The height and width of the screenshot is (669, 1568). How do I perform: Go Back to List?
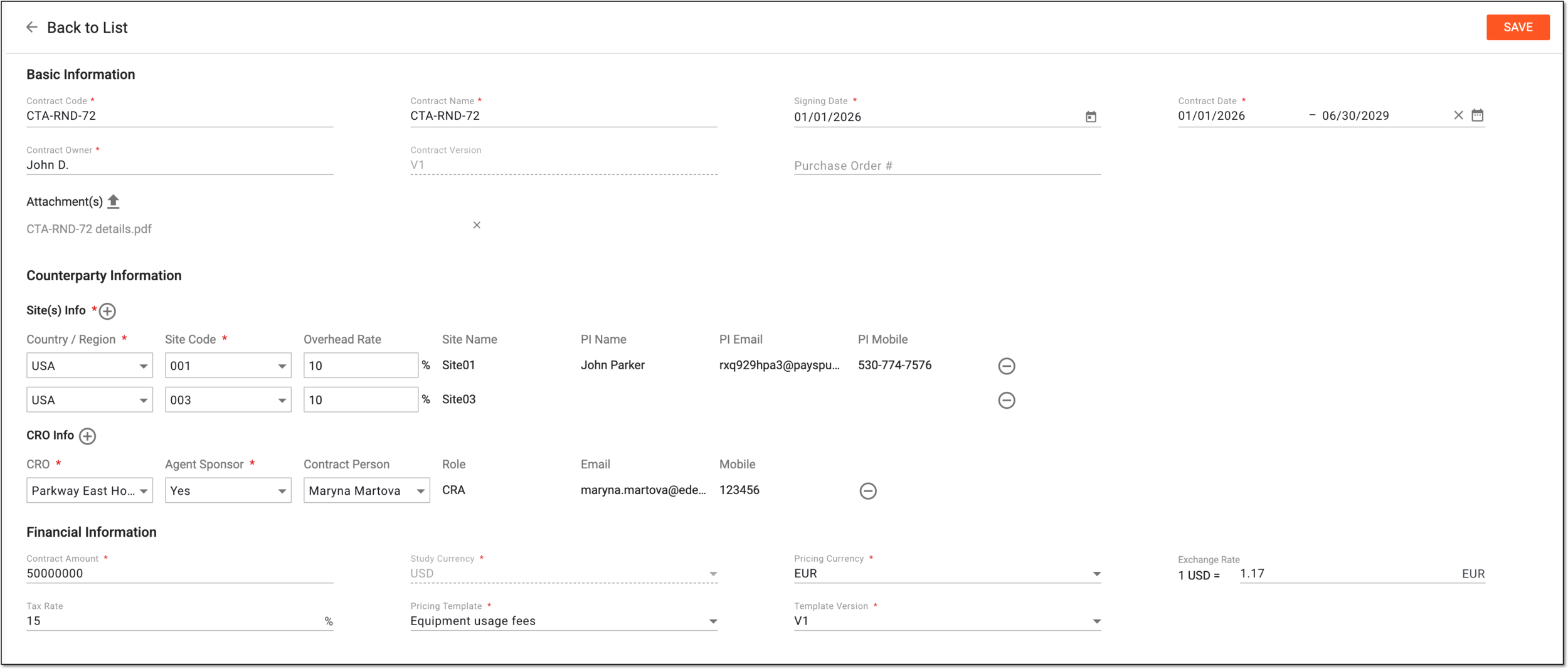pyautogui.click(x=87, y=28)
